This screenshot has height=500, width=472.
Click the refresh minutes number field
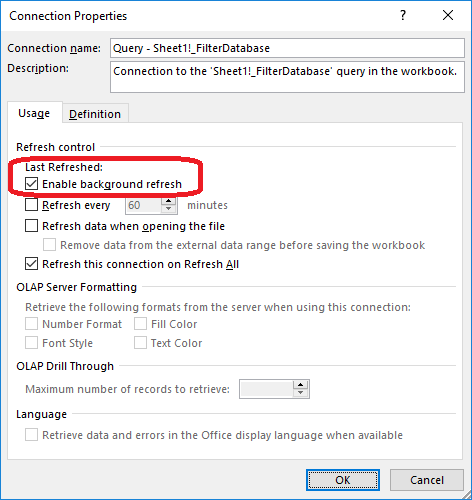pyautogui.click(x=144, y=205)
